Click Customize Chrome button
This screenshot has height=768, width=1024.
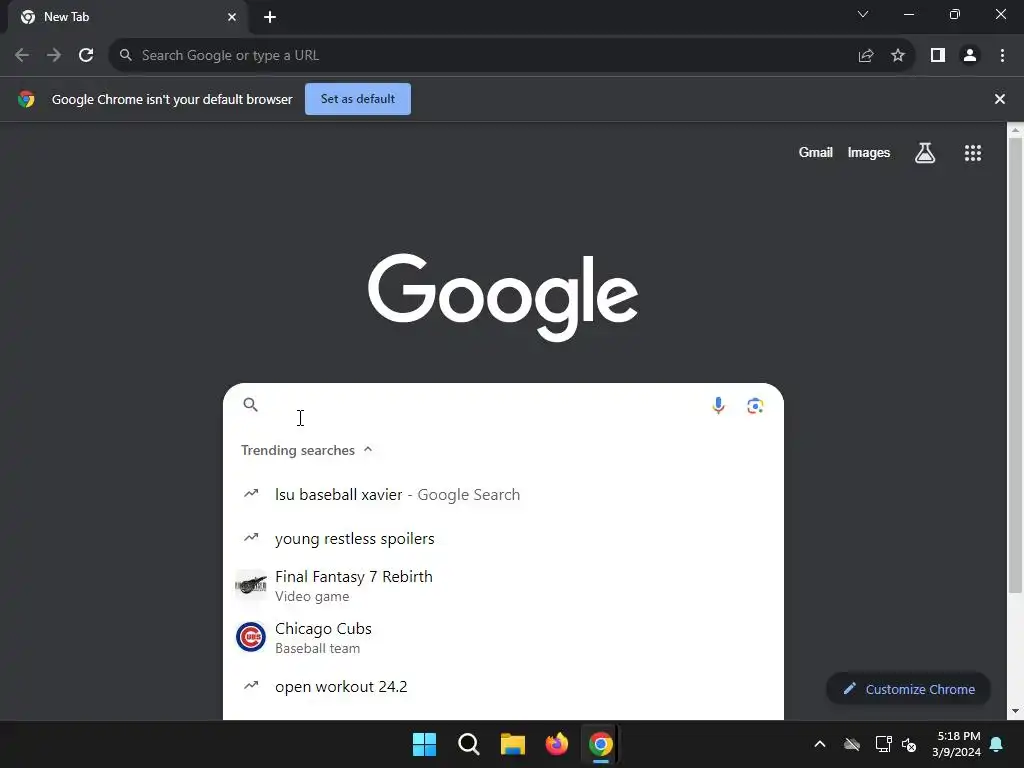[x=908, y=689]
